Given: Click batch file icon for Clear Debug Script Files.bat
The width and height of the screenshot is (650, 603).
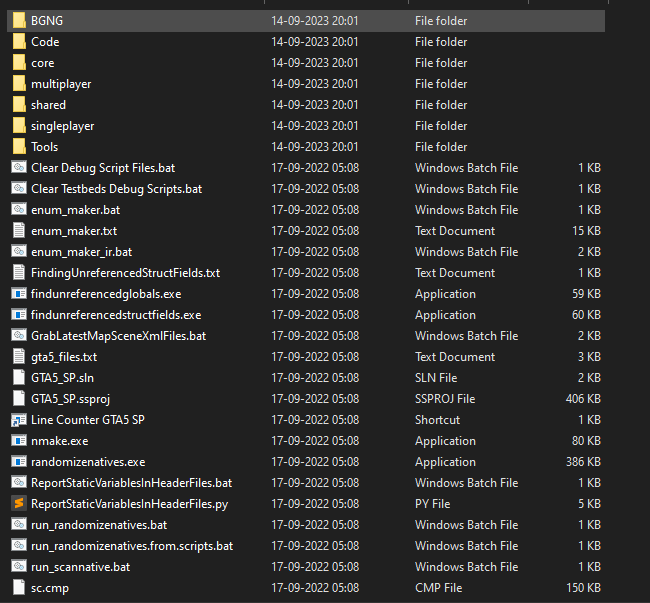Looking at the screenshot, I should (x=19, y=167).
